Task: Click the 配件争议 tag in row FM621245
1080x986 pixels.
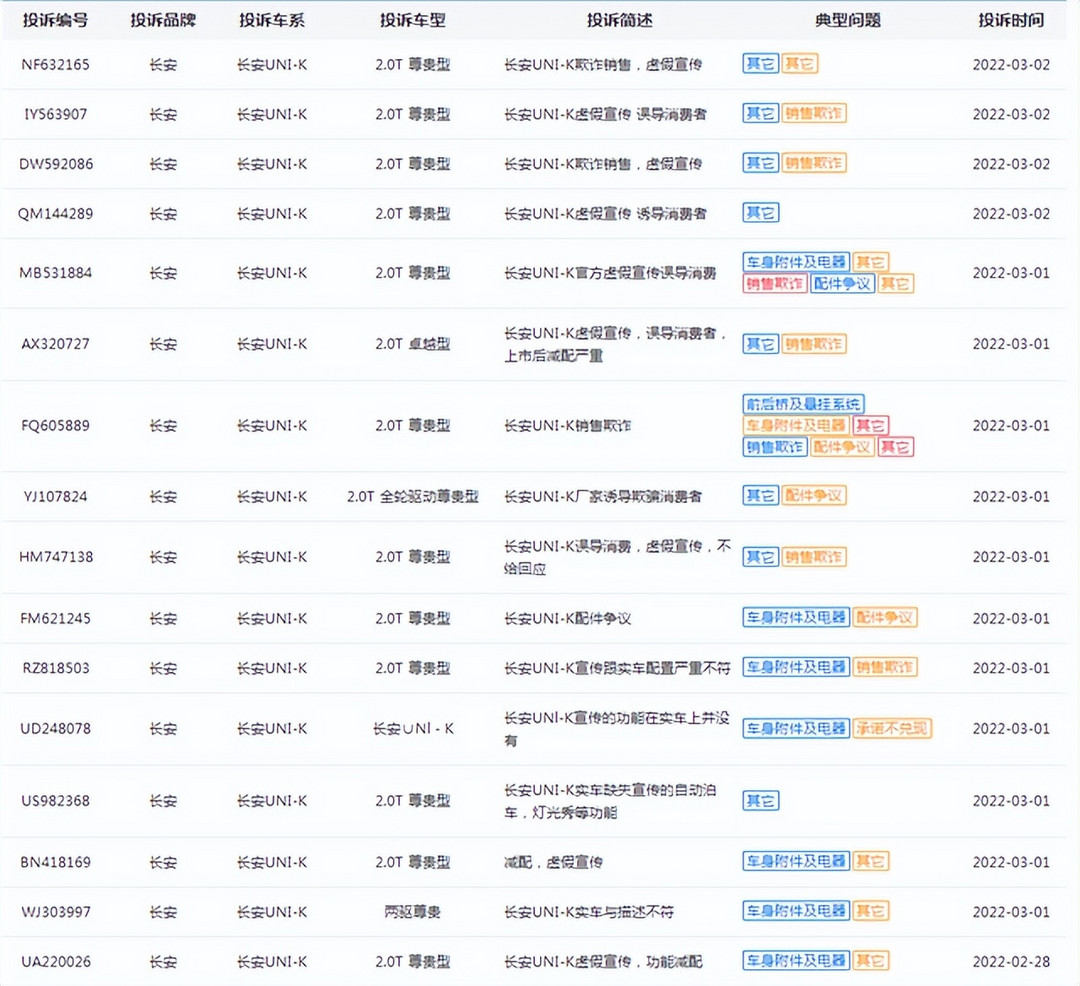Action: coord(884,617)
